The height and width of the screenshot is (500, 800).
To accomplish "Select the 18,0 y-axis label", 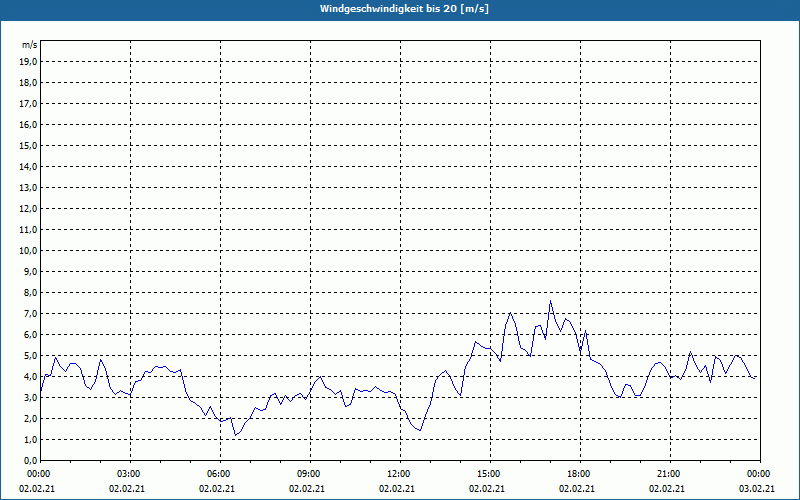I will (28, 83).
